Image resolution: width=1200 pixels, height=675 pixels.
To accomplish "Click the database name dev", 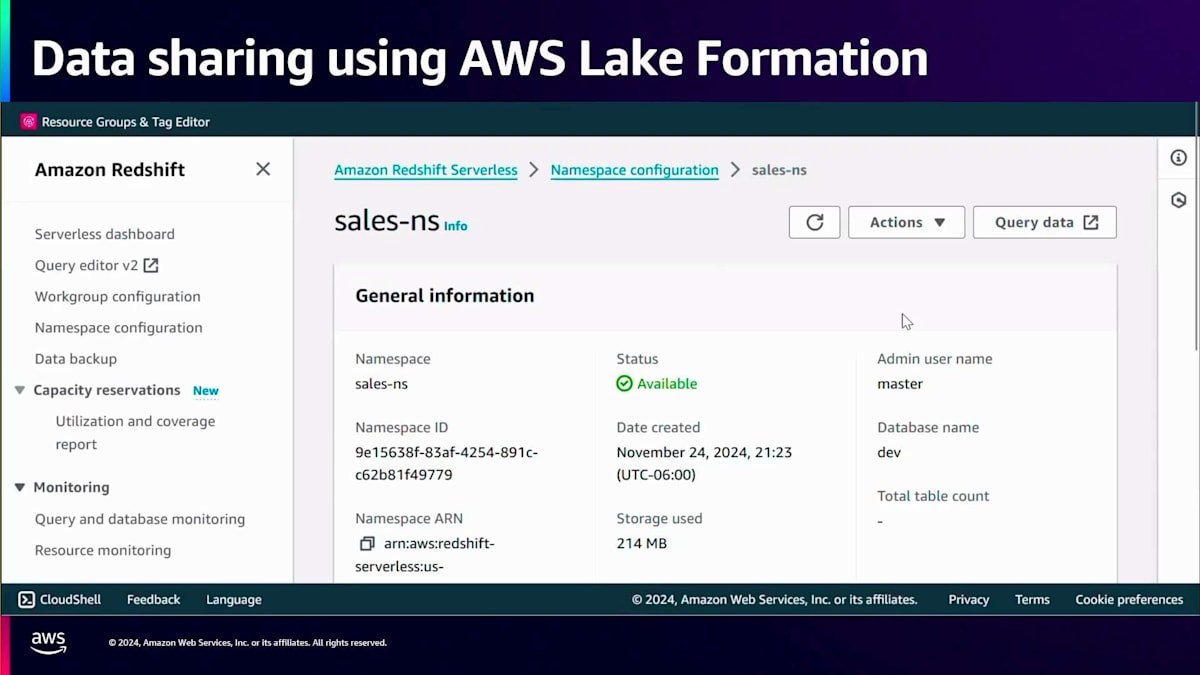I will point(889,452).
